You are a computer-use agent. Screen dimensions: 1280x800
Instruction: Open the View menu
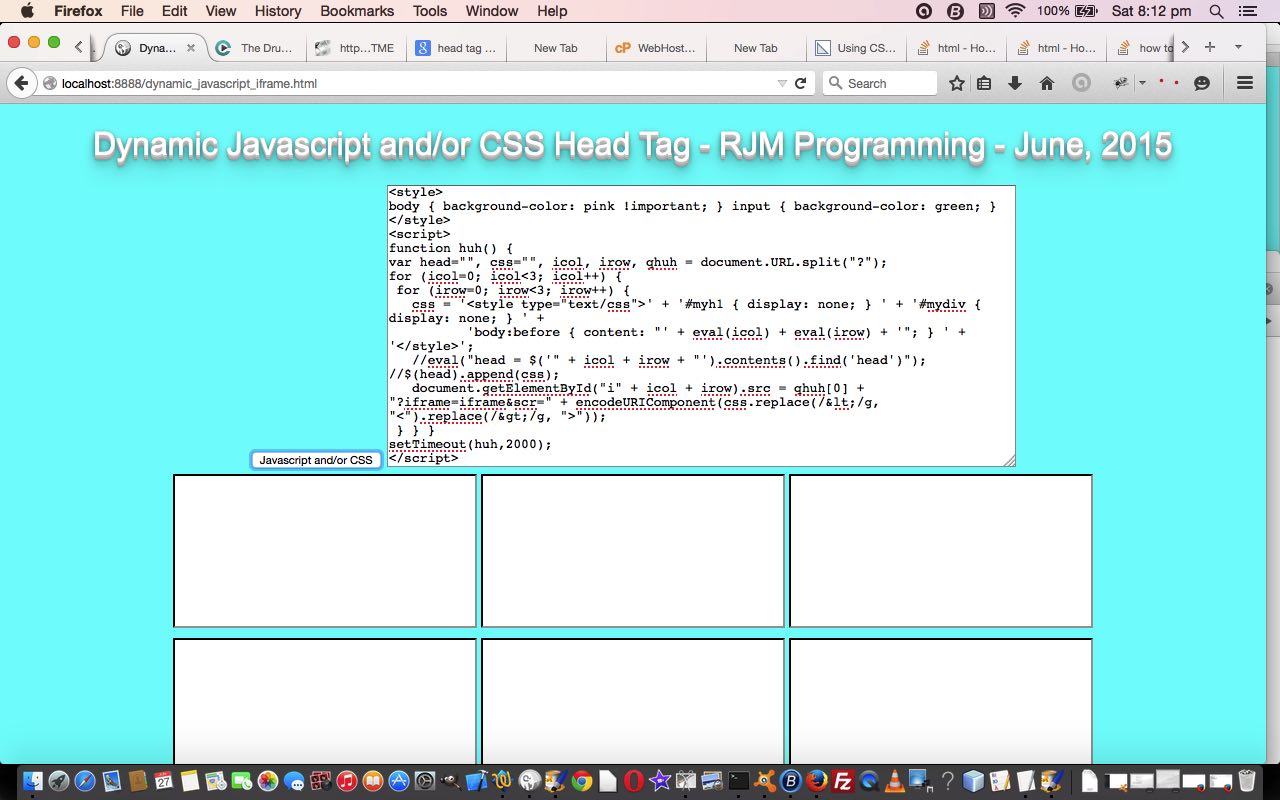point(221,11)
